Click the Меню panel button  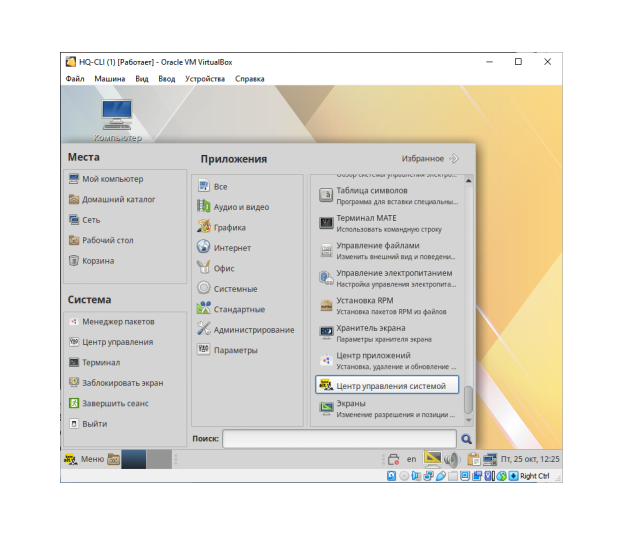[84, 459]
